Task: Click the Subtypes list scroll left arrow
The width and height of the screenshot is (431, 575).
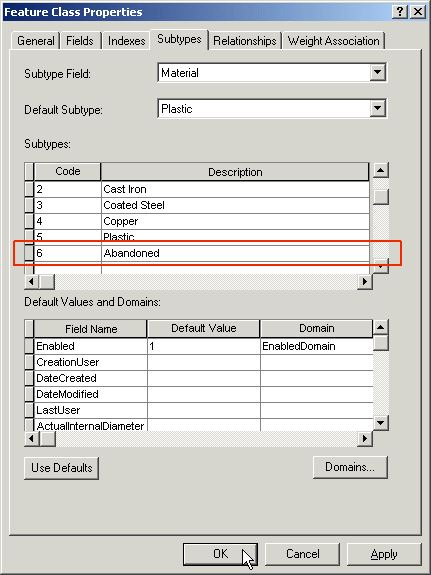Action: click(32, 282)
